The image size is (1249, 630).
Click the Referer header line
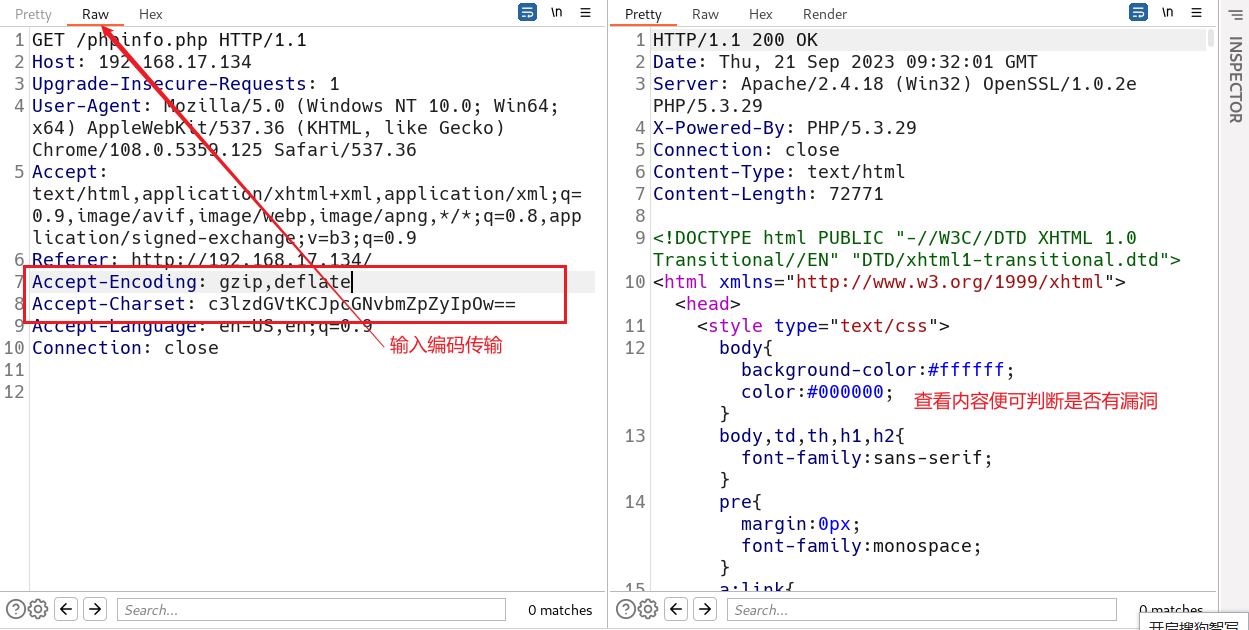[x=202, y=260]
